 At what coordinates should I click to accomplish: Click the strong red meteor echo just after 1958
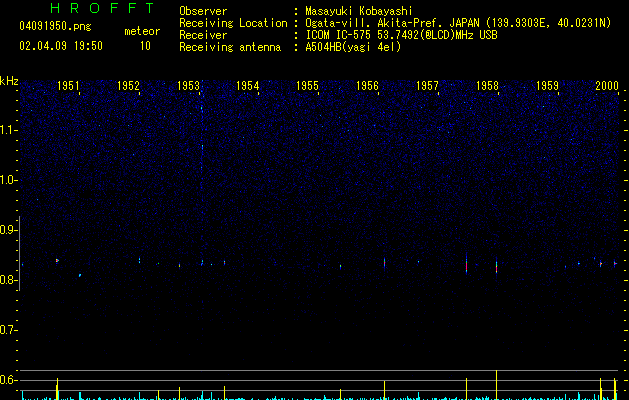tap(496, 267)
